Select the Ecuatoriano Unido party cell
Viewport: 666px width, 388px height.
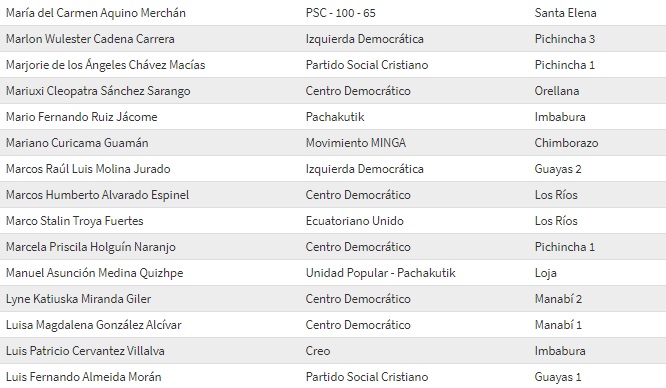pos(355,221)
